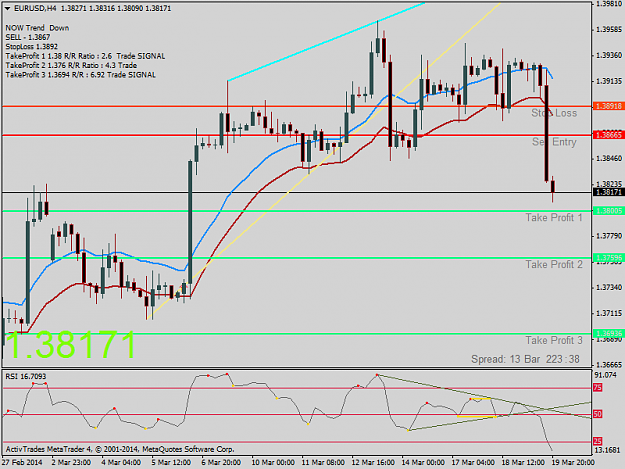Viewport: 625px width, 469px height.
Task: Click the '27 Feb 2014' time axis label
Action: tap(22, 463)
